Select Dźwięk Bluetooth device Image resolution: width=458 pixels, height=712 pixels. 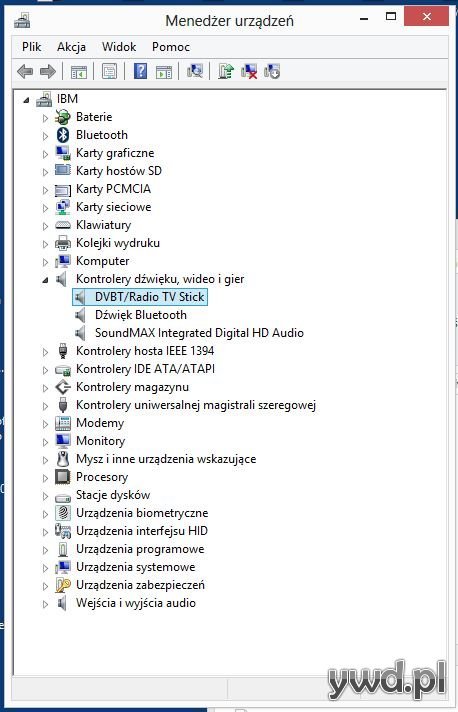coord(141,315)
